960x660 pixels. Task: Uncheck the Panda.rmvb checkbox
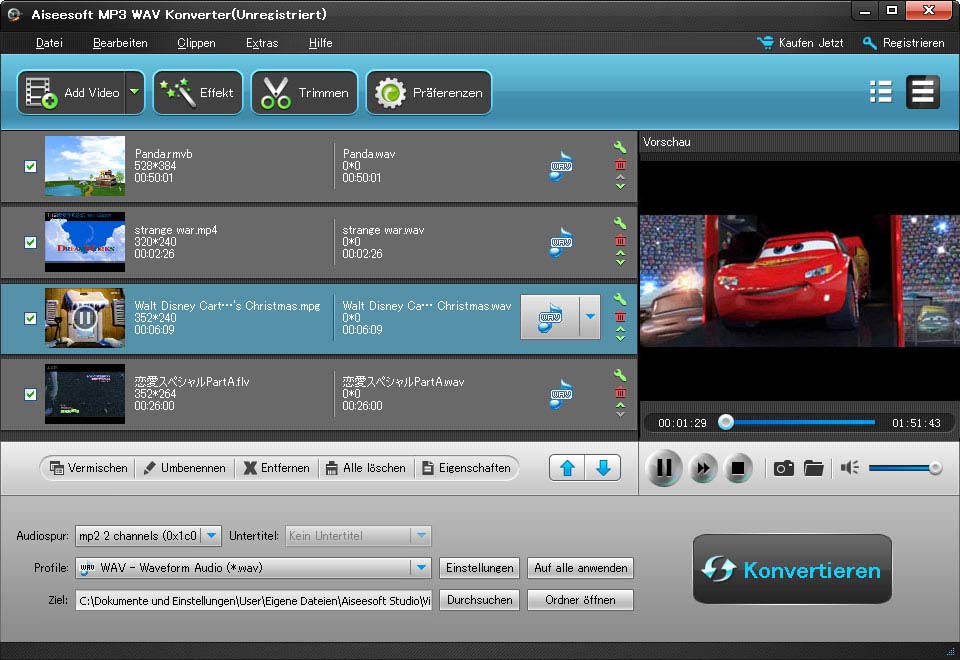[30, 167]
